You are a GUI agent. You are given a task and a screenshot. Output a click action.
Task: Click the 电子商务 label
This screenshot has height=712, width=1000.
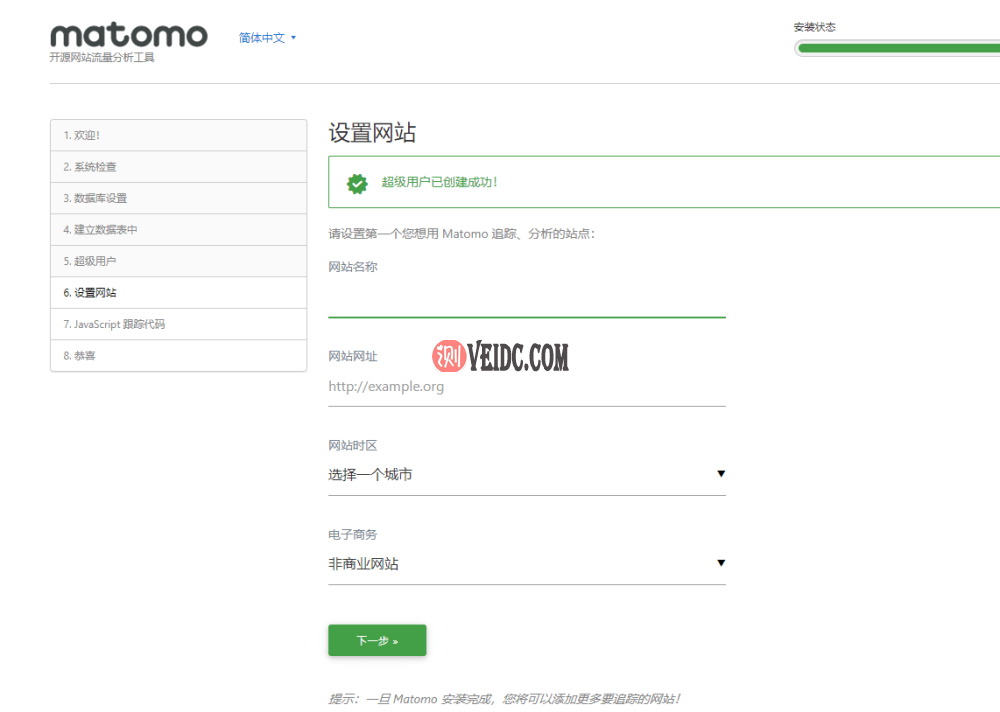click(353, 535)
